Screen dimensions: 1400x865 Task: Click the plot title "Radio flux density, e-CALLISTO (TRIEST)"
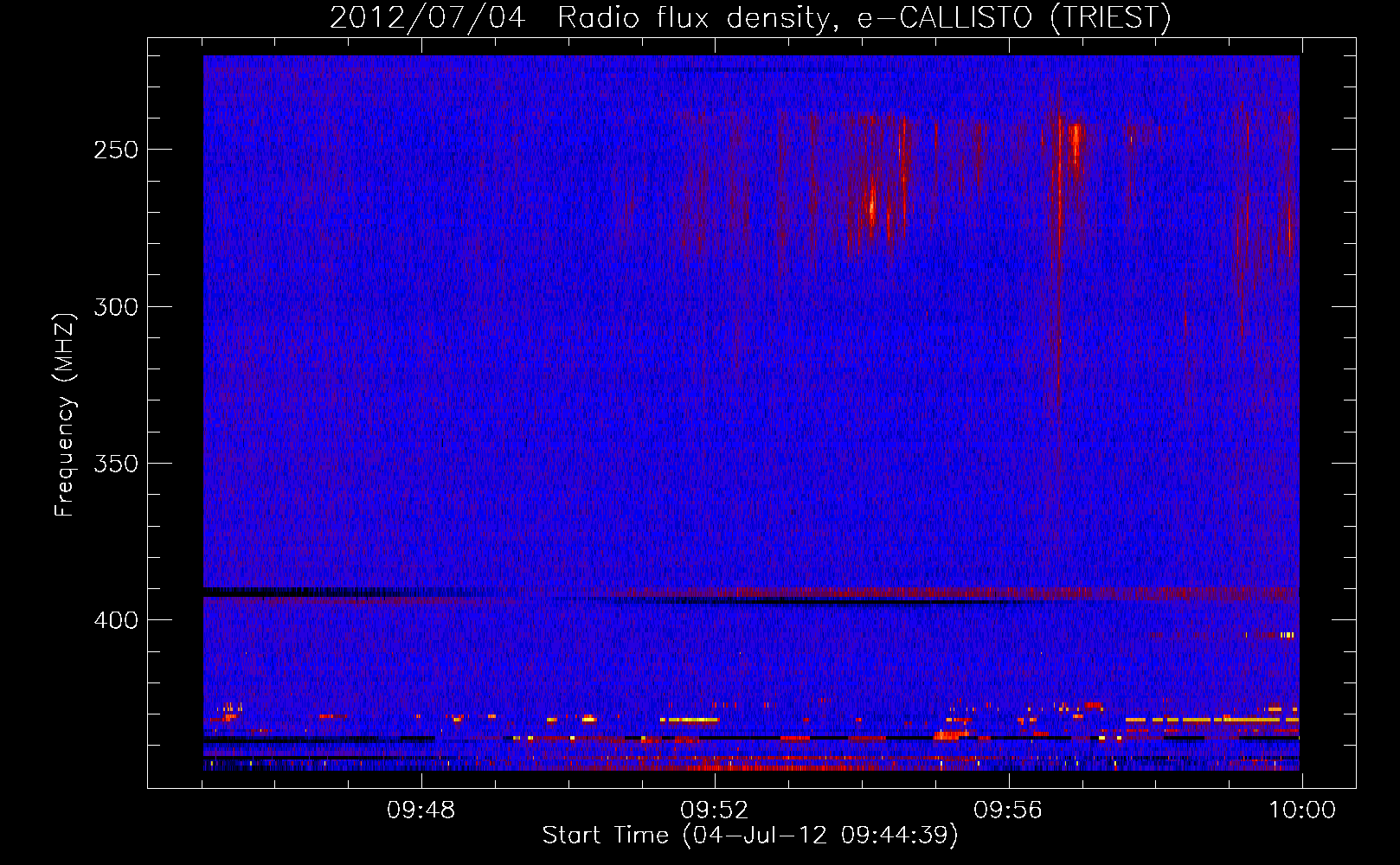click(864, 17)
